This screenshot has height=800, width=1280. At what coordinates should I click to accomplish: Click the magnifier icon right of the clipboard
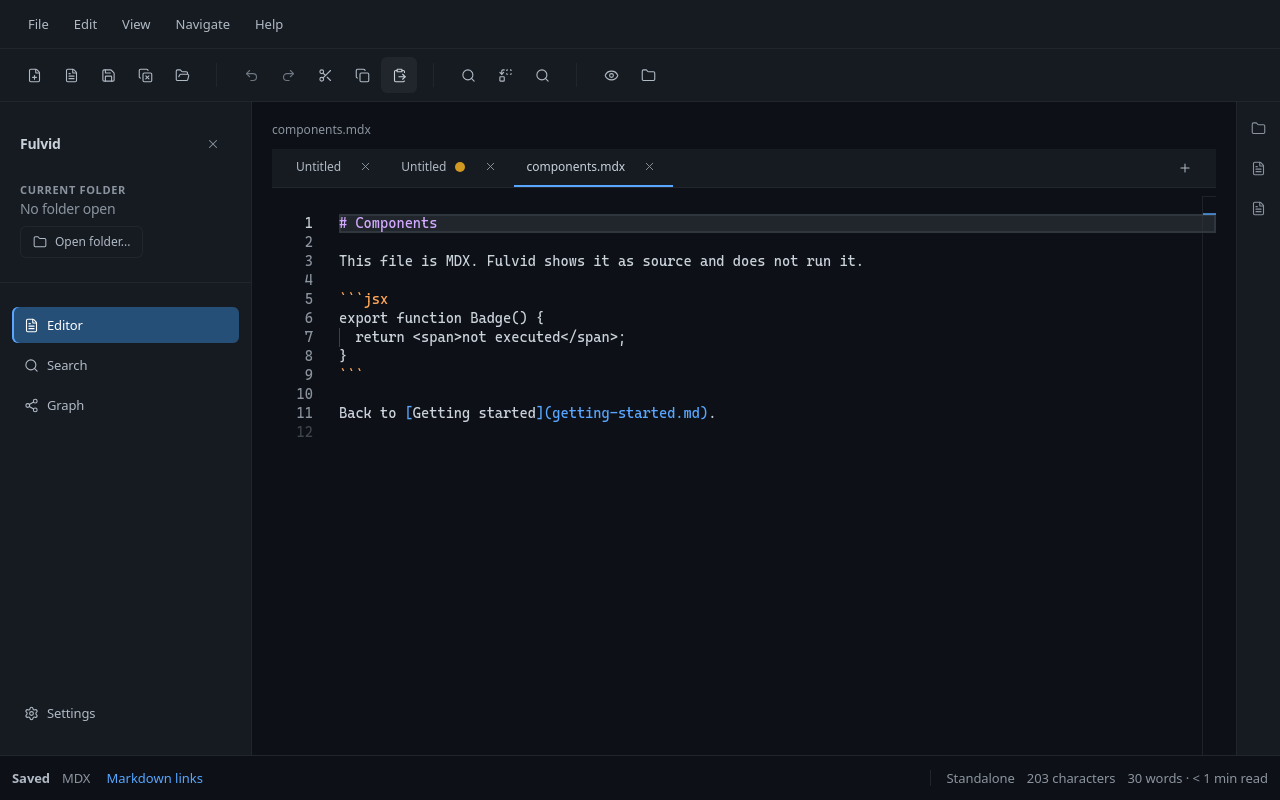468,75
